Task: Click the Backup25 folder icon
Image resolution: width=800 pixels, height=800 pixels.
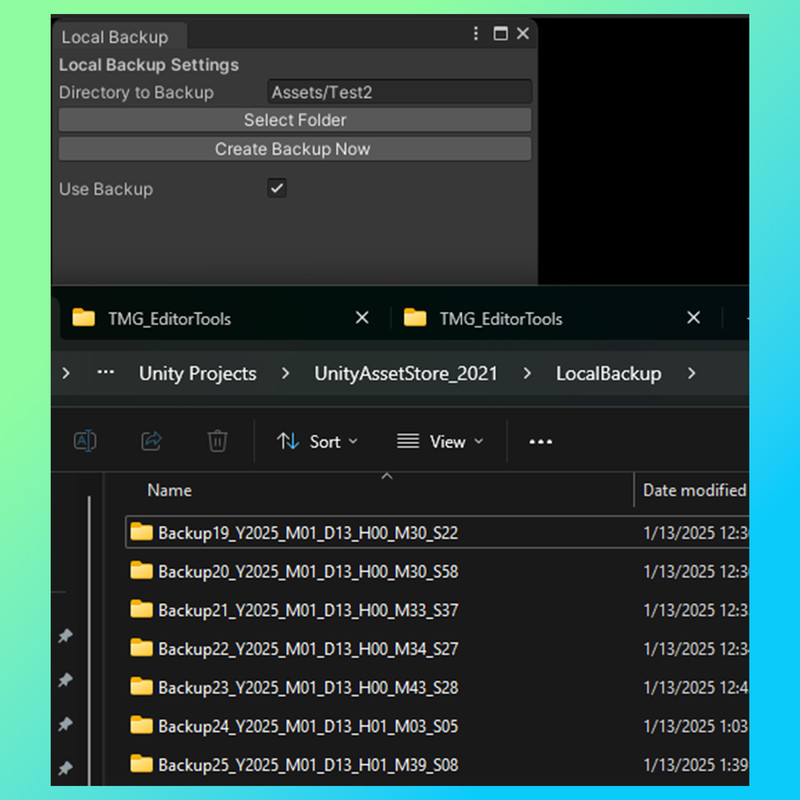Action: tap(140, 764)
